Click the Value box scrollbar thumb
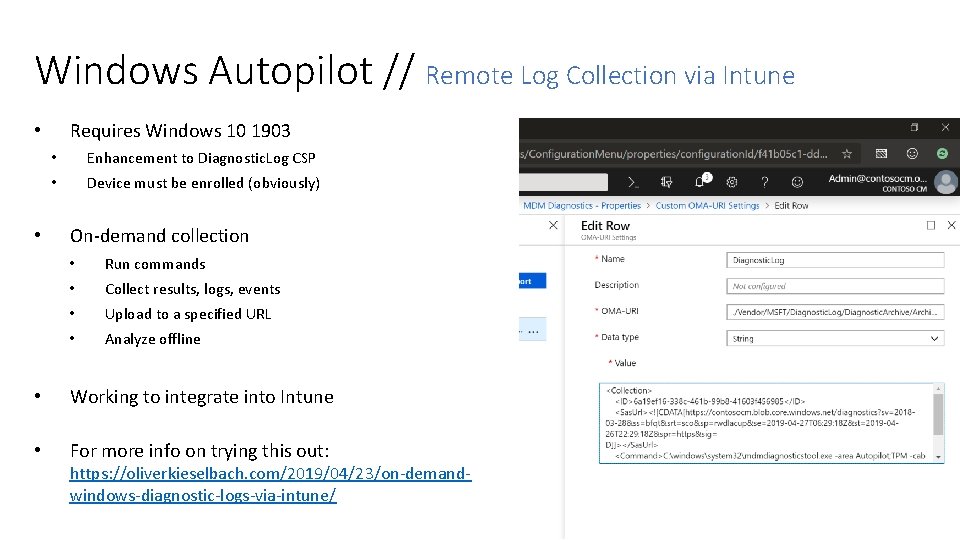 click(938, 414)
